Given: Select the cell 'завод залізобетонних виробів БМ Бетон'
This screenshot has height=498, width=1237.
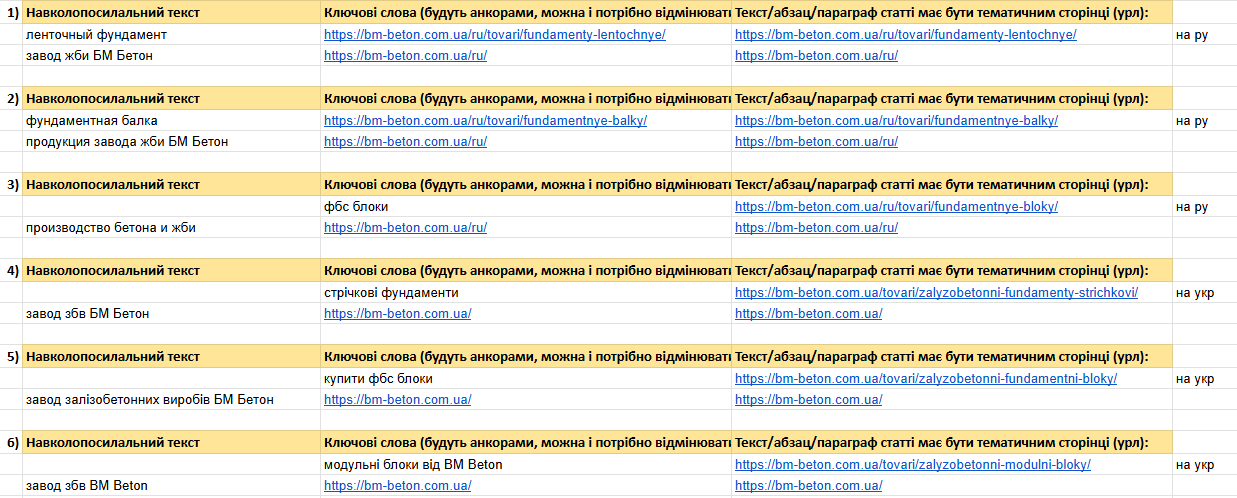Looking at the screenshot, I should click(x=171, y=400).
